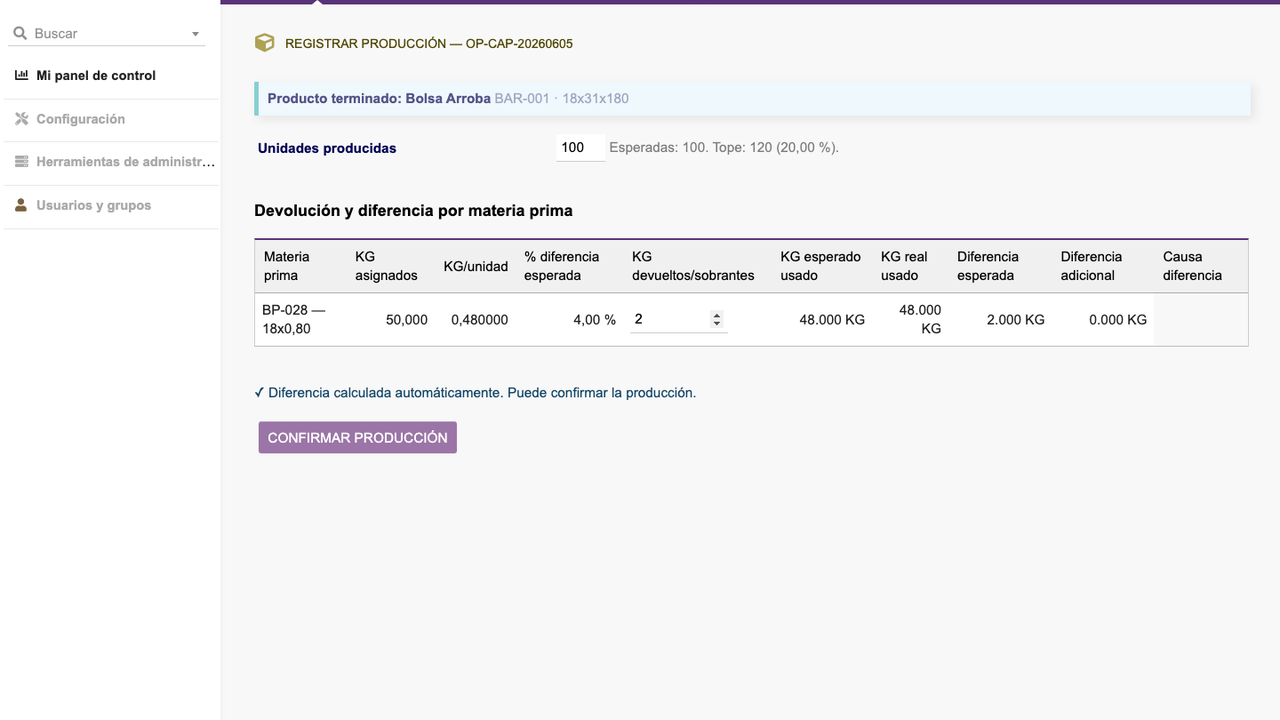Click the Devolución y diferencia heading
This screenshot has height=720, width=1280.
point(413,211)
